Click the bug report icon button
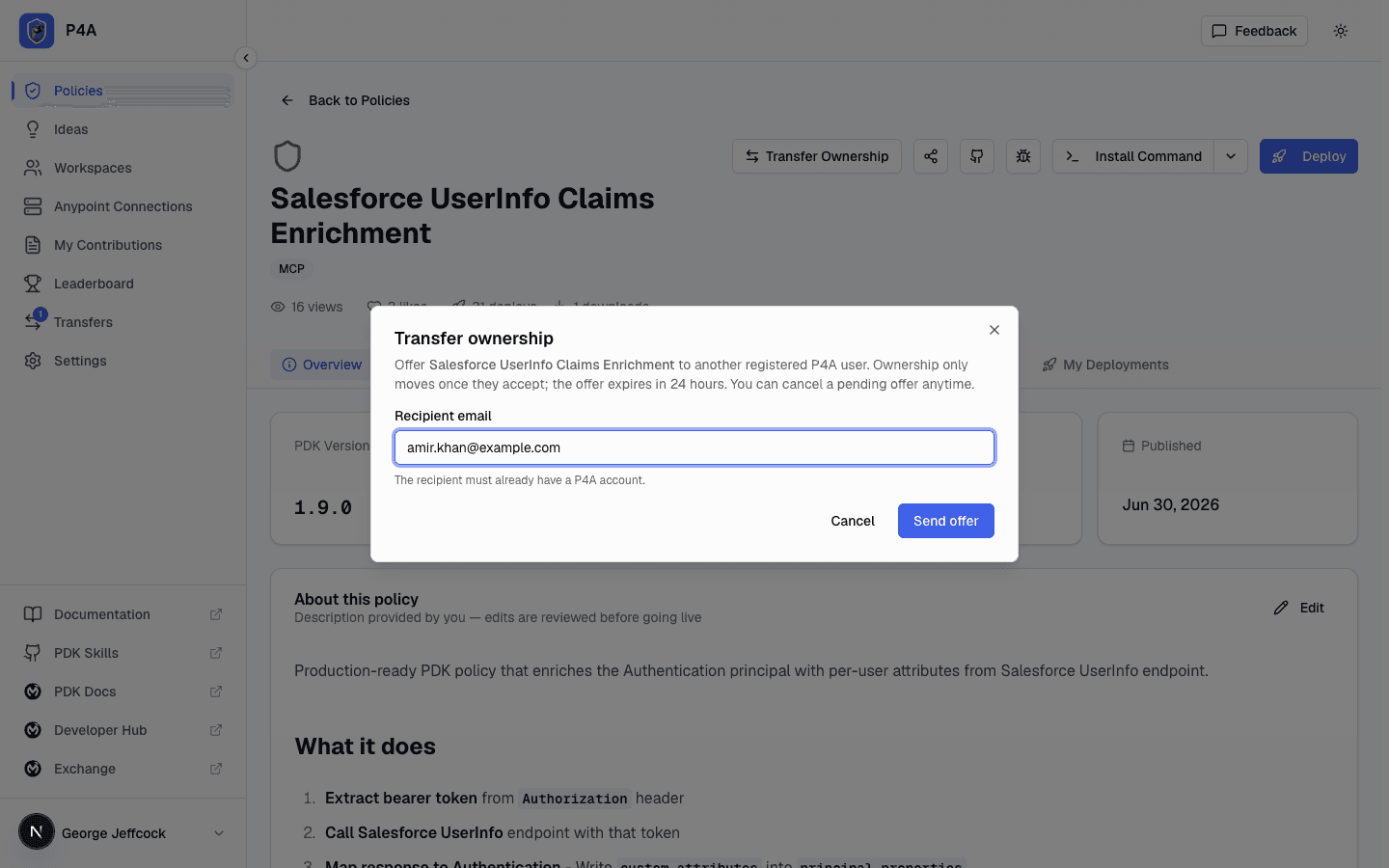 [x=1023, y=156]
